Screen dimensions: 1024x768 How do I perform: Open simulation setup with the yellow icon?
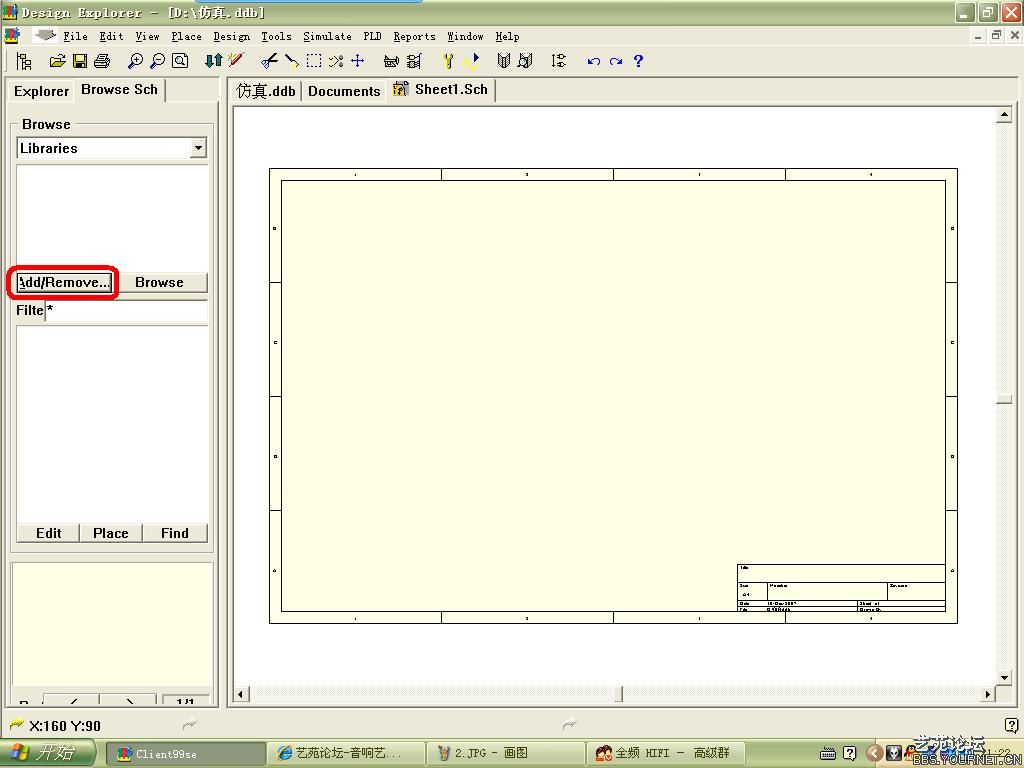448,61
